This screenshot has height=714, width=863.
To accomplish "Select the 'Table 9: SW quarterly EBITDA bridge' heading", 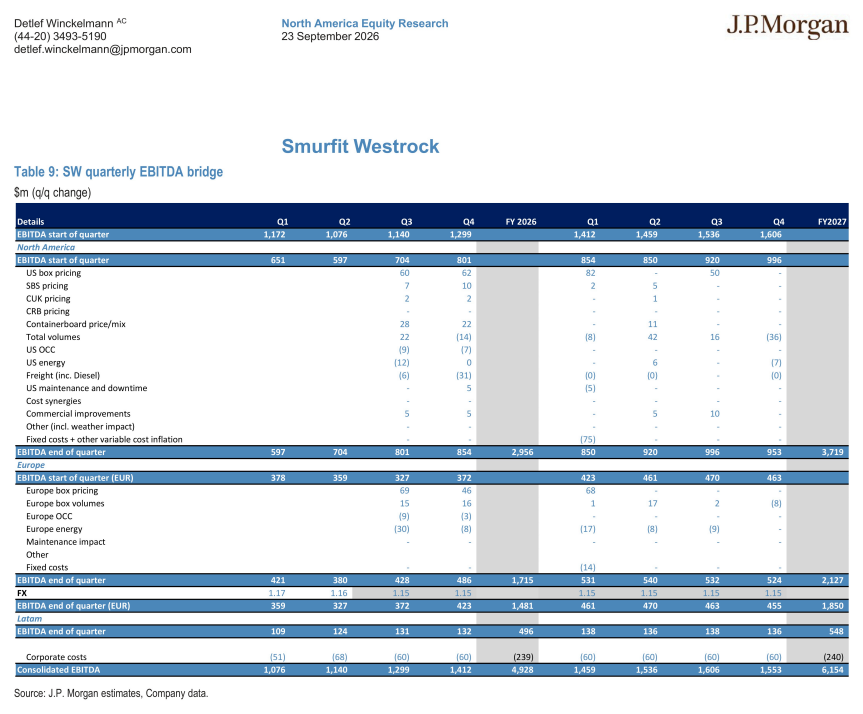I will click(118, 172).
